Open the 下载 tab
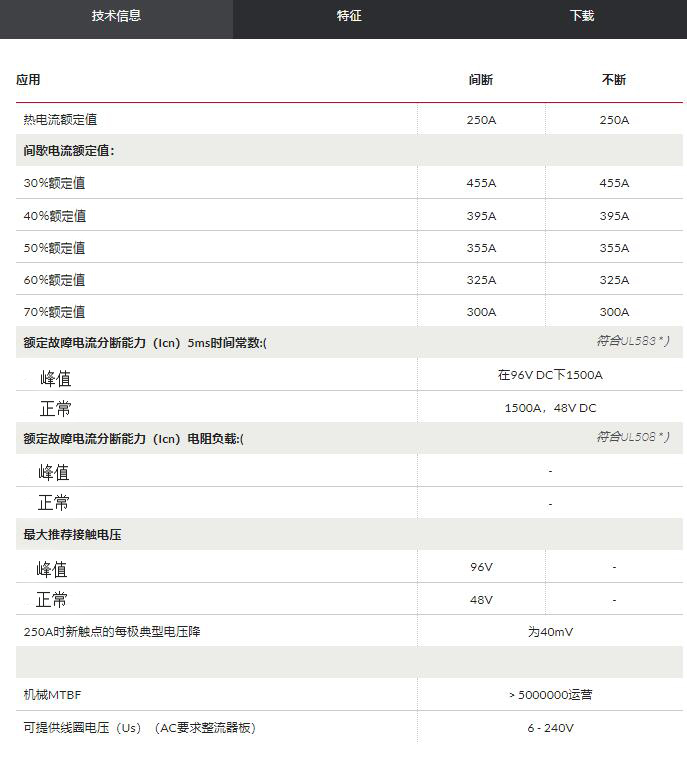The width and height of the screenshot is (687, 762). pos(581,16)
